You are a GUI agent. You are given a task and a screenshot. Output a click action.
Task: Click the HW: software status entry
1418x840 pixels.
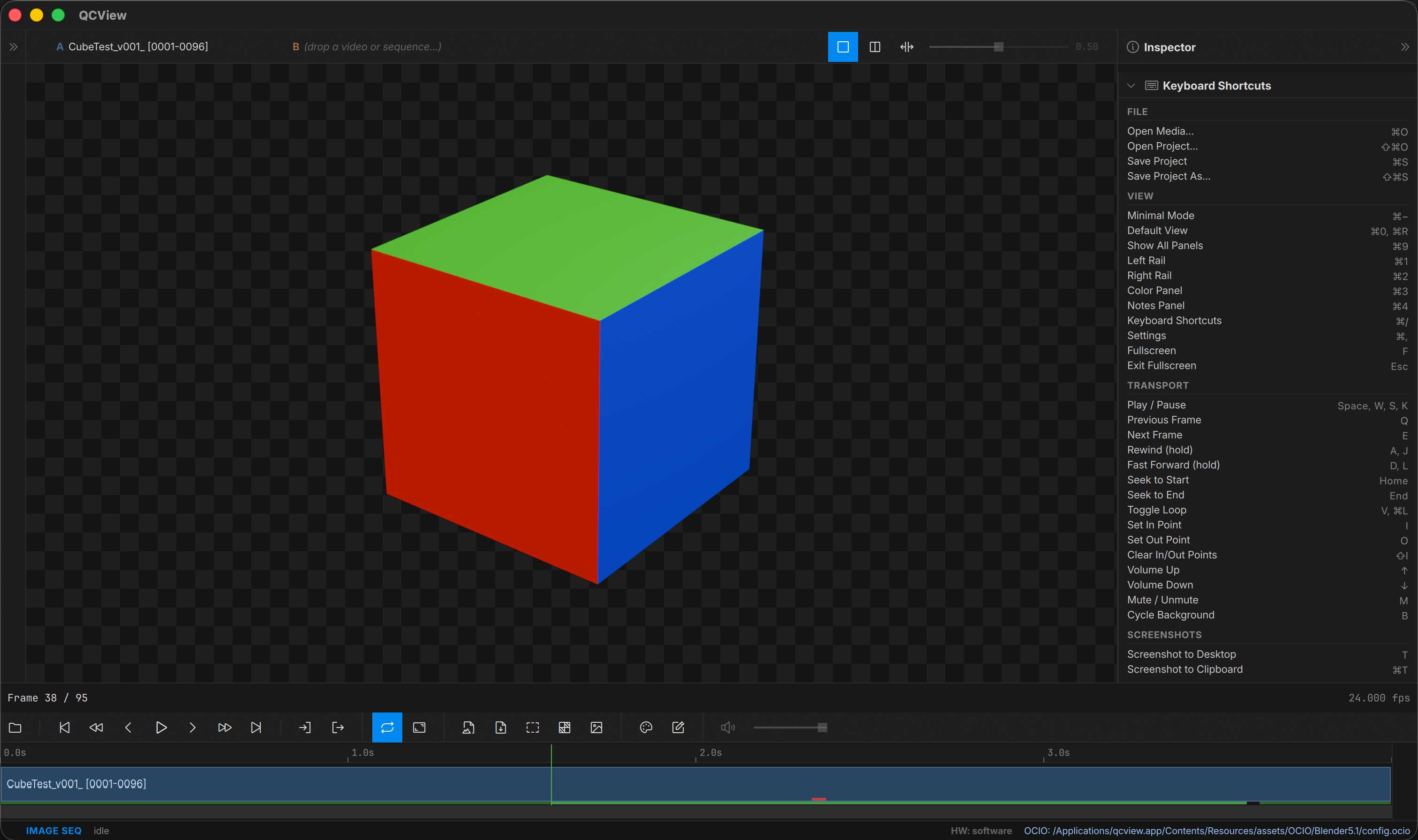tap(981, 831)
